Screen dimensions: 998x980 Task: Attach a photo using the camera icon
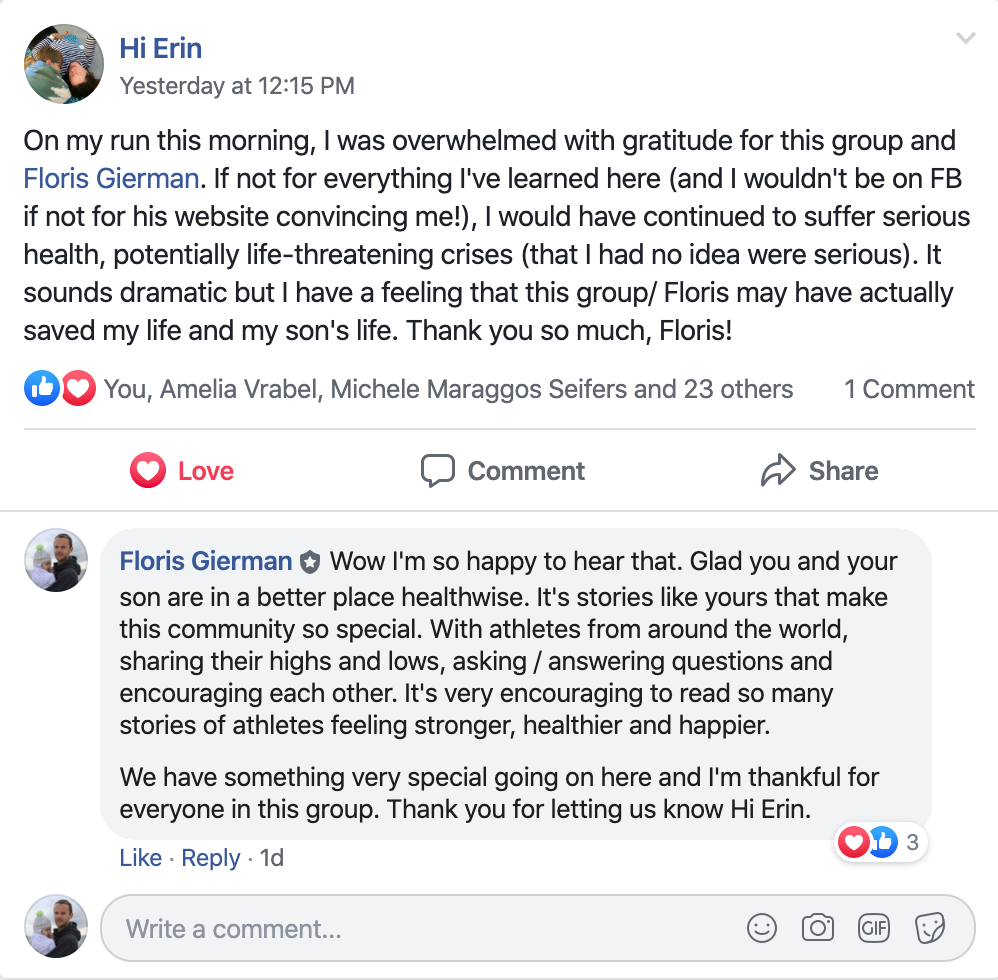tap(818, 928)
